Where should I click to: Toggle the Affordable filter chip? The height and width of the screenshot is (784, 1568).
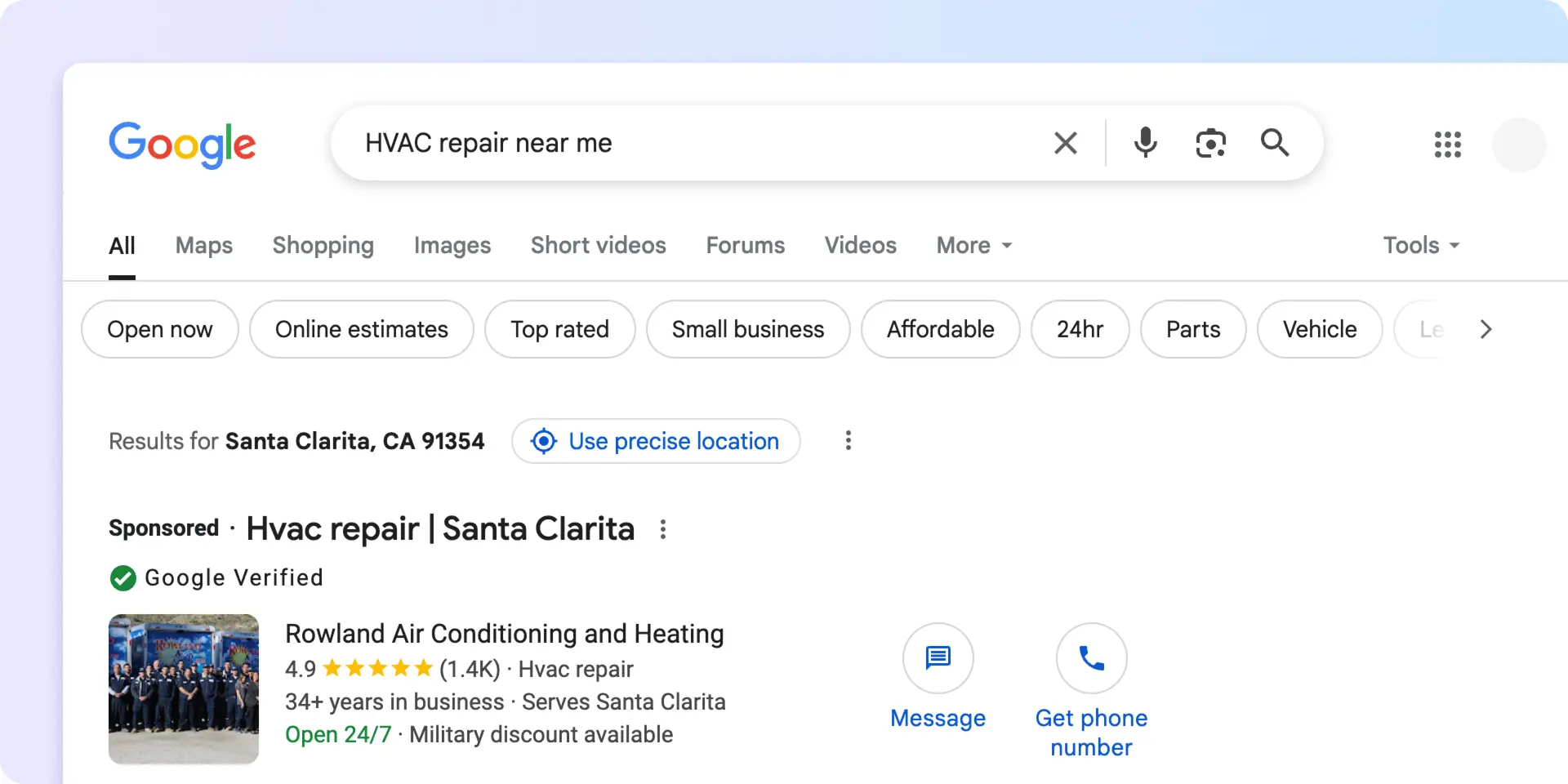coord(940,329)
